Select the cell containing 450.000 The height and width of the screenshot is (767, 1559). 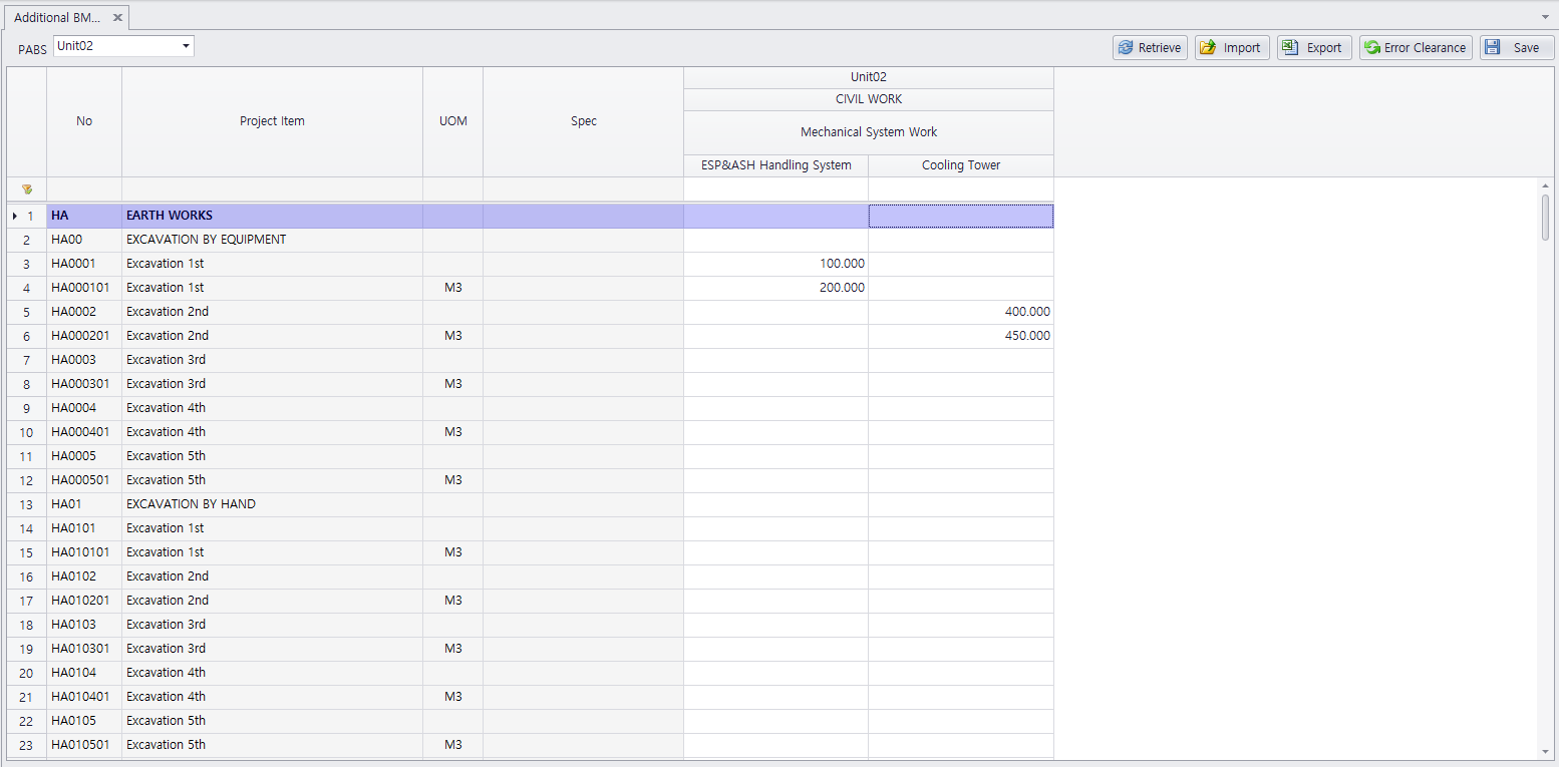click(x=960, y=336)
